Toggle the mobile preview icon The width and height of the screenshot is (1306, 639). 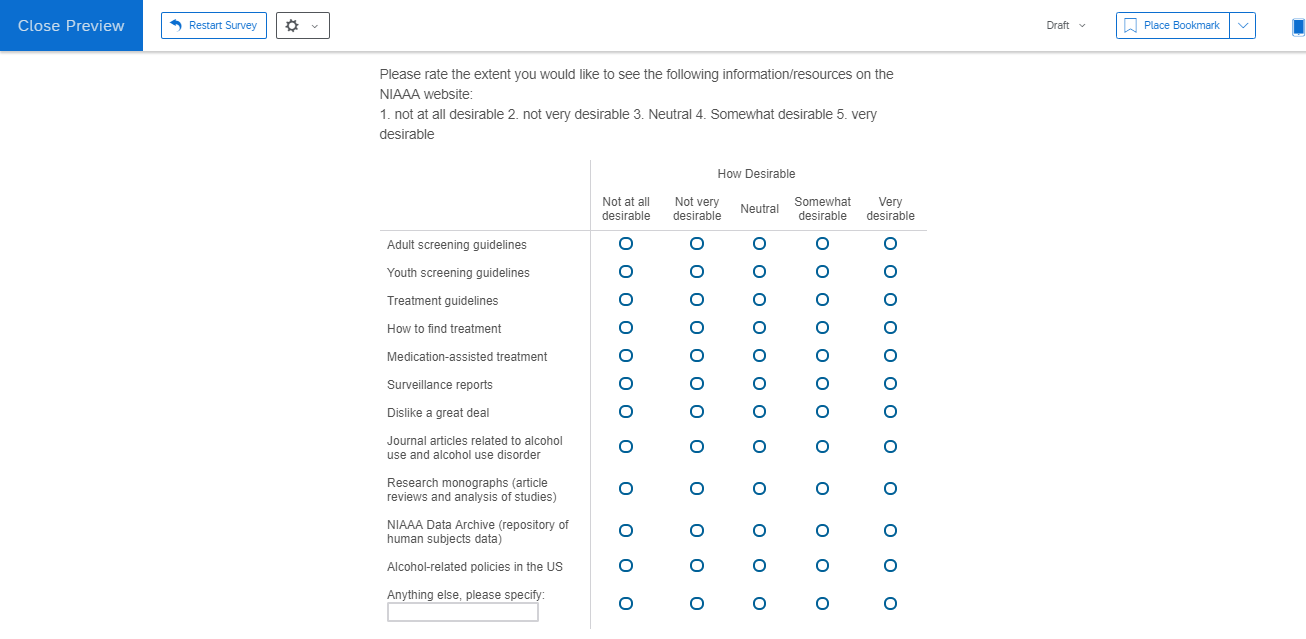1298,27
